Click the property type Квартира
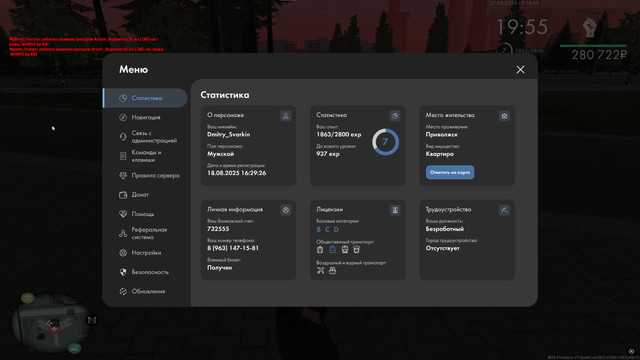Image resolution: width=640 pixels, height=360 pixels. point(440,154)
